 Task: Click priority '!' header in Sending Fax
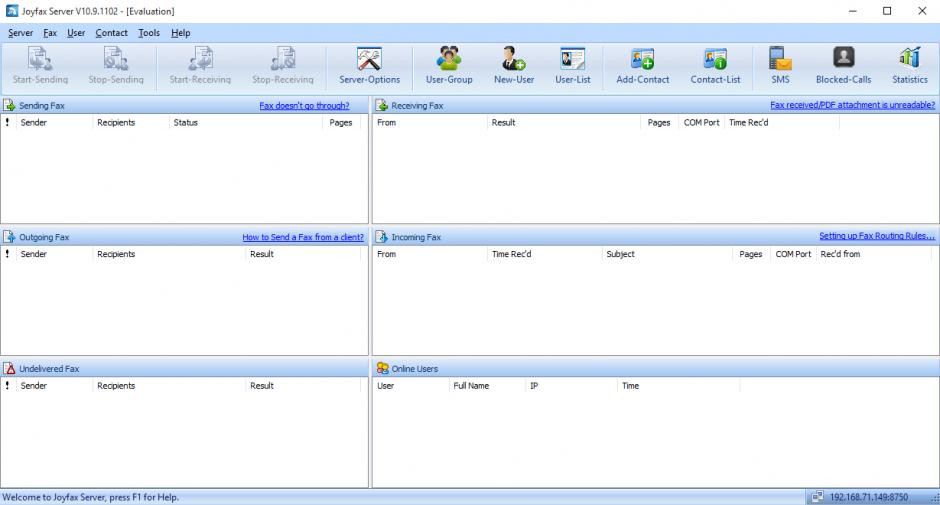(x=8, y=122)
